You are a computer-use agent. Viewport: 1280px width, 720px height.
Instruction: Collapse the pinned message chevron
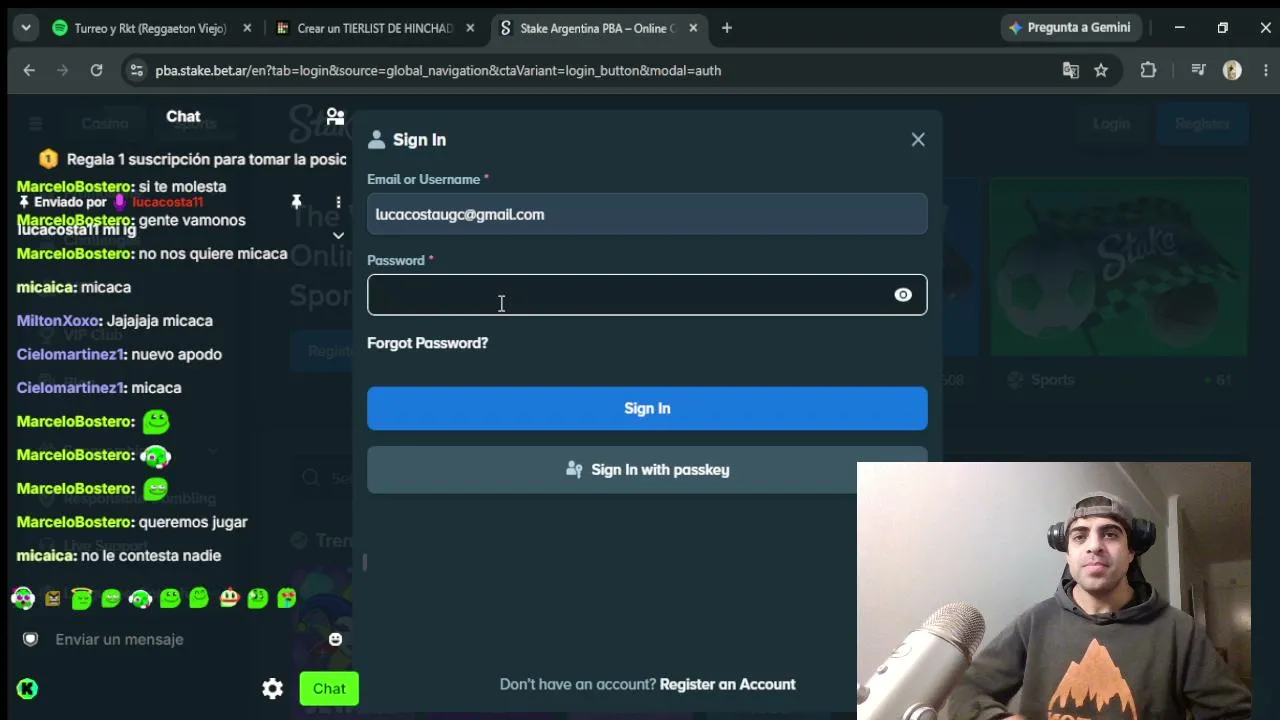click(x=338, y=236)
